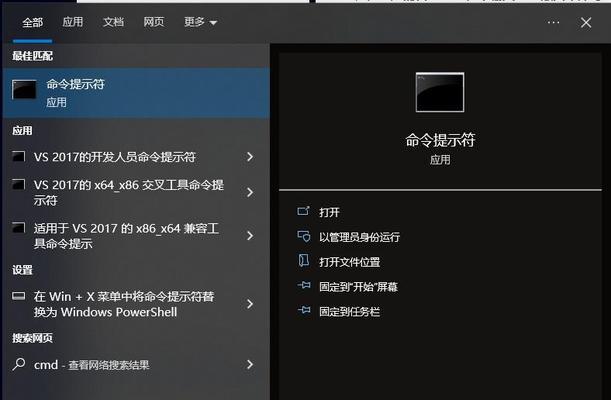Expand arrow for Windows PowerShell setting
611x400 pixels.
tap(250, 304)
